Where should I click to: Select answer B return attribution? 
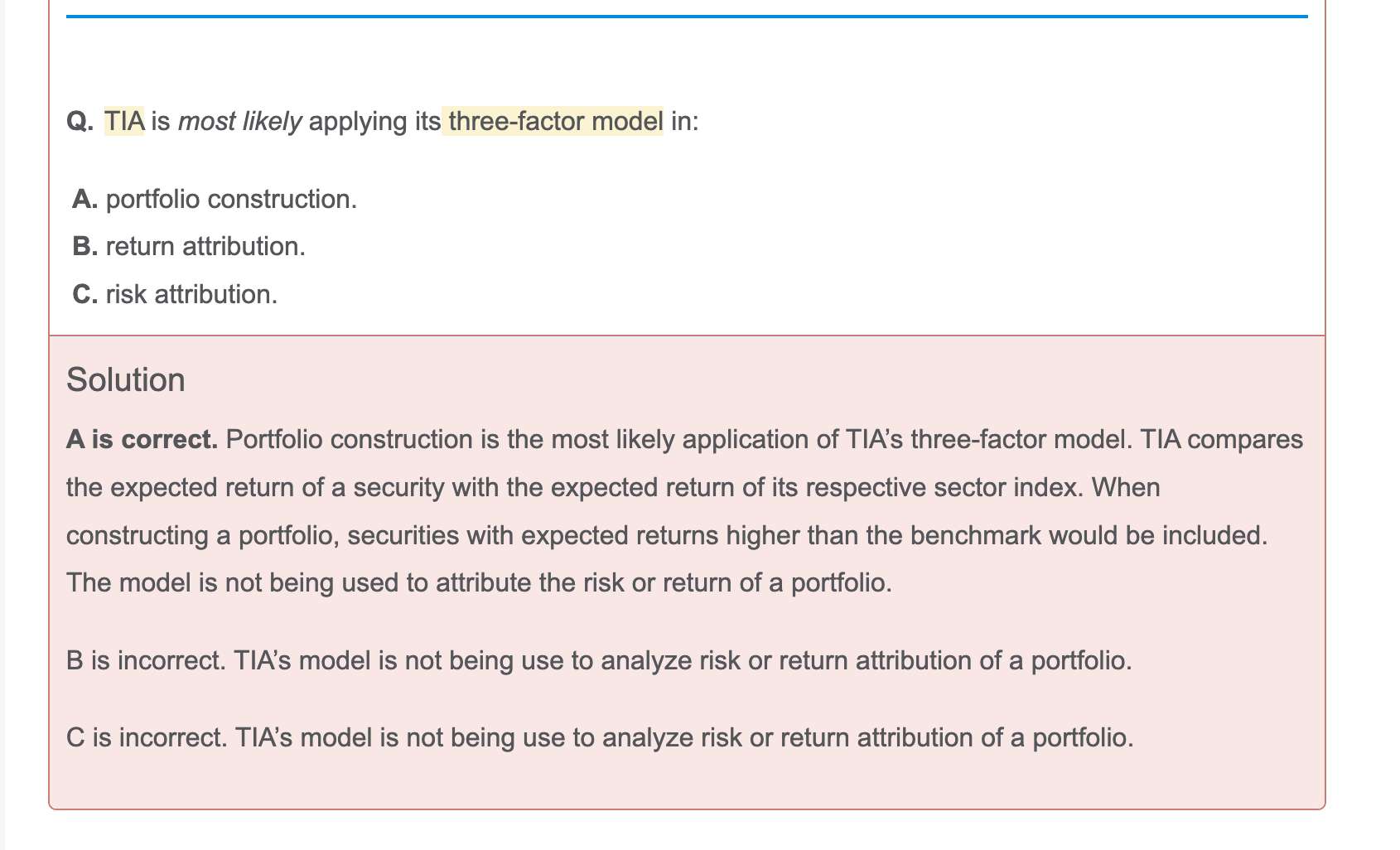coord(205,247)
